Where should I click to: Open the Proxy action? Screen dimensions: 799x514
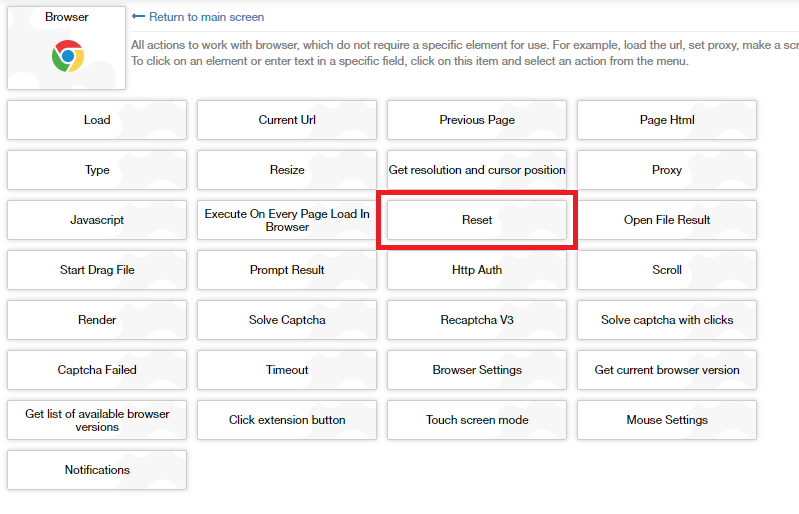click(667, 170)
